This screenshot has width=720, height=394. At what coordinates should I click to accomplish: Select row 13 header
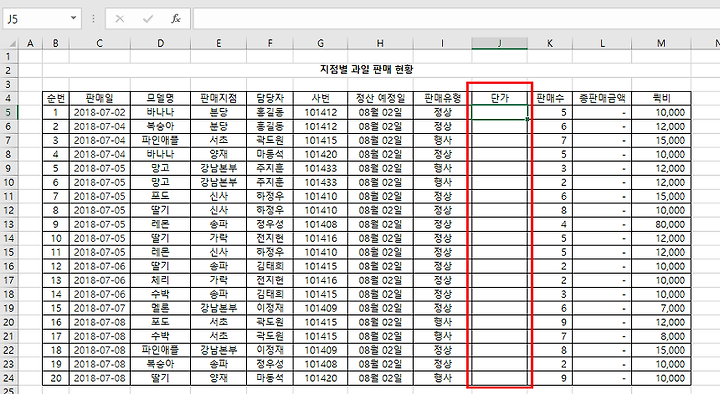click(9, 224)
